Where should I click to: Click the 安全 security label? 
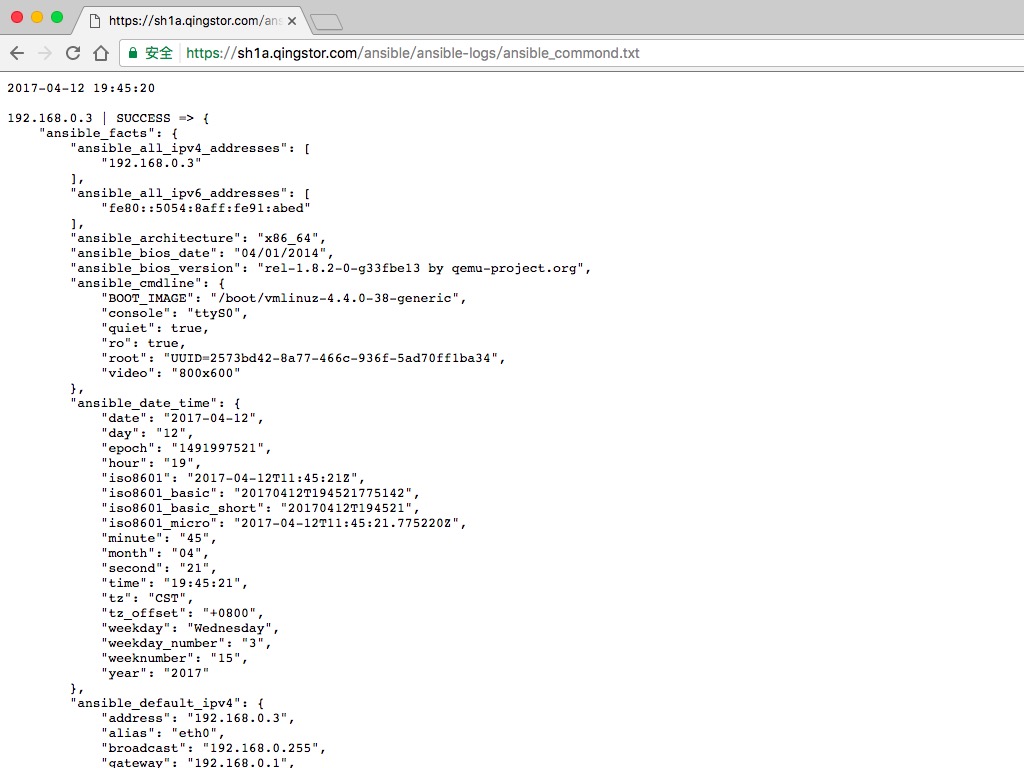pos(159,53)
